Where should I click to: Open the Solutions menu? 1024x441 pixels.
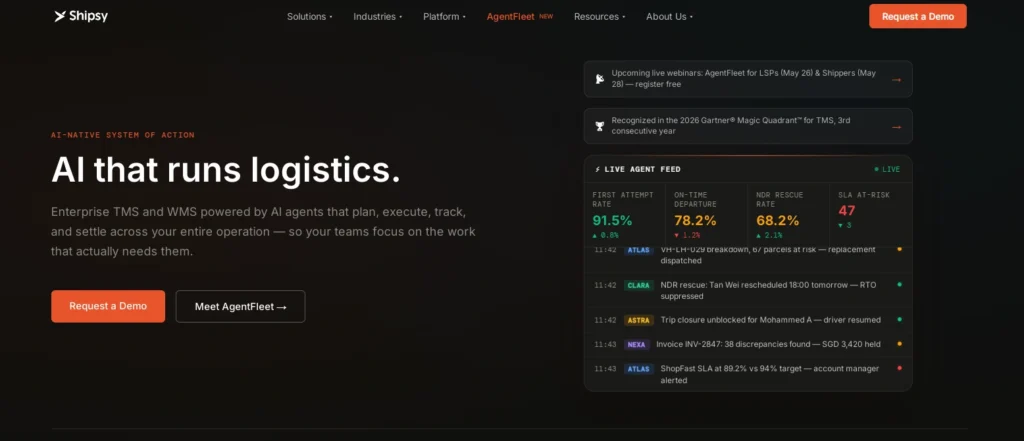point(310,16)
